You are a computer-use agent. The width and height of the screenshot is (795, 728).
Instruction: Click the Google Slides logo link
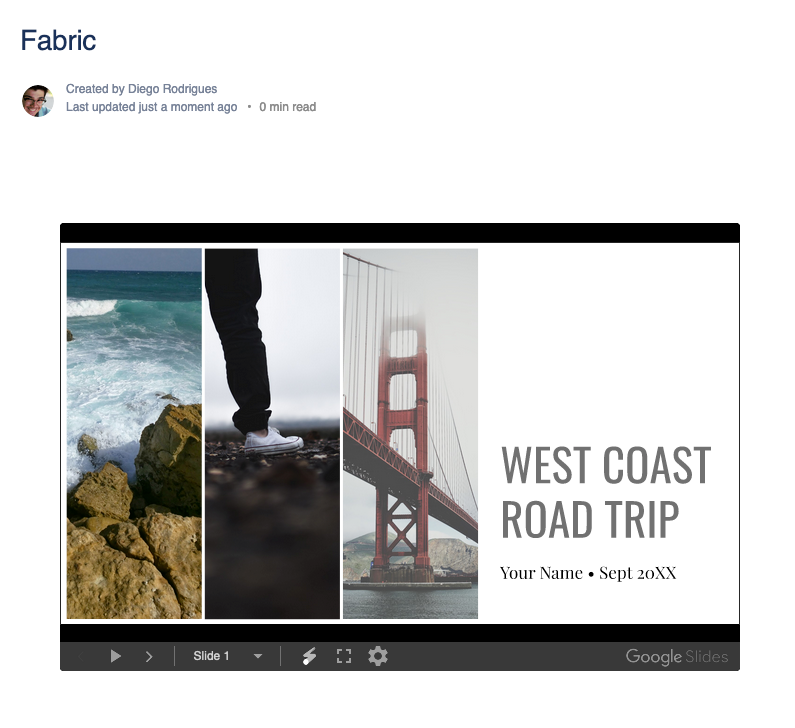click(x=677, y=657)
